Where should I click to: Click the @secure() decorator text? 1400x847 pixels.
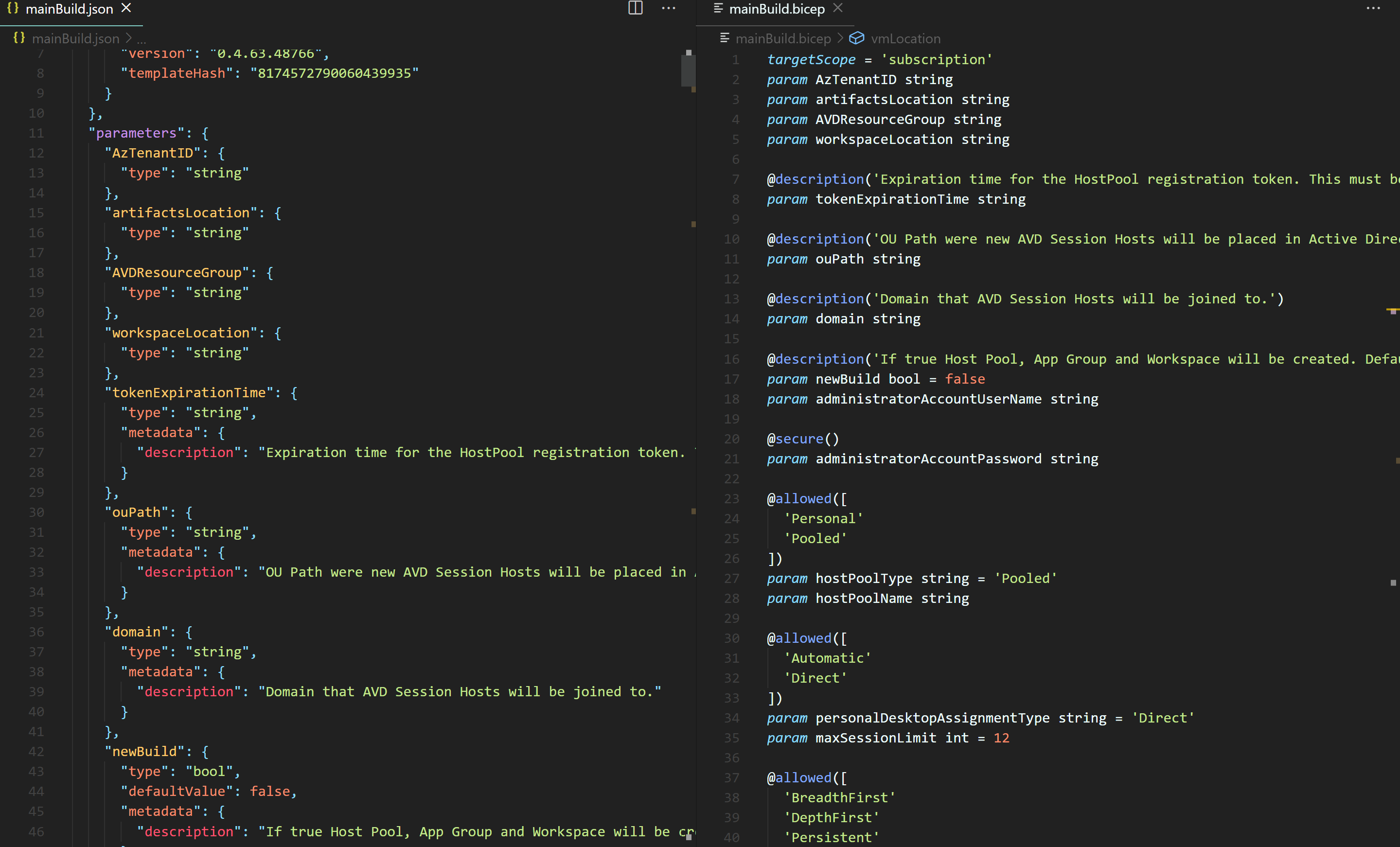(802, 439)
